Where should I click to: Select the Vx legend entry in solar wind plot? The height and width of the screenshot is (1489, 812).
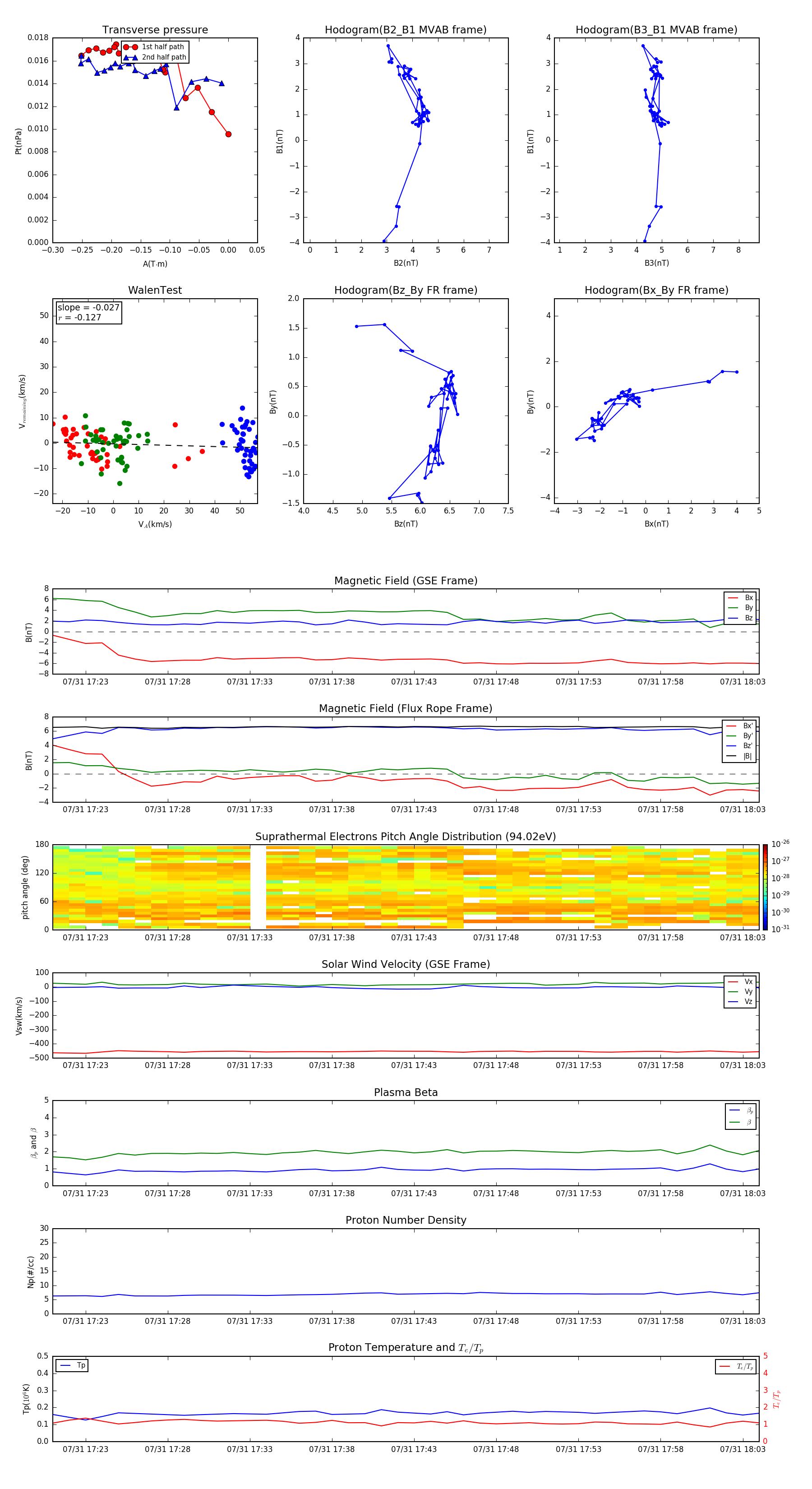[x=740, y=981]
